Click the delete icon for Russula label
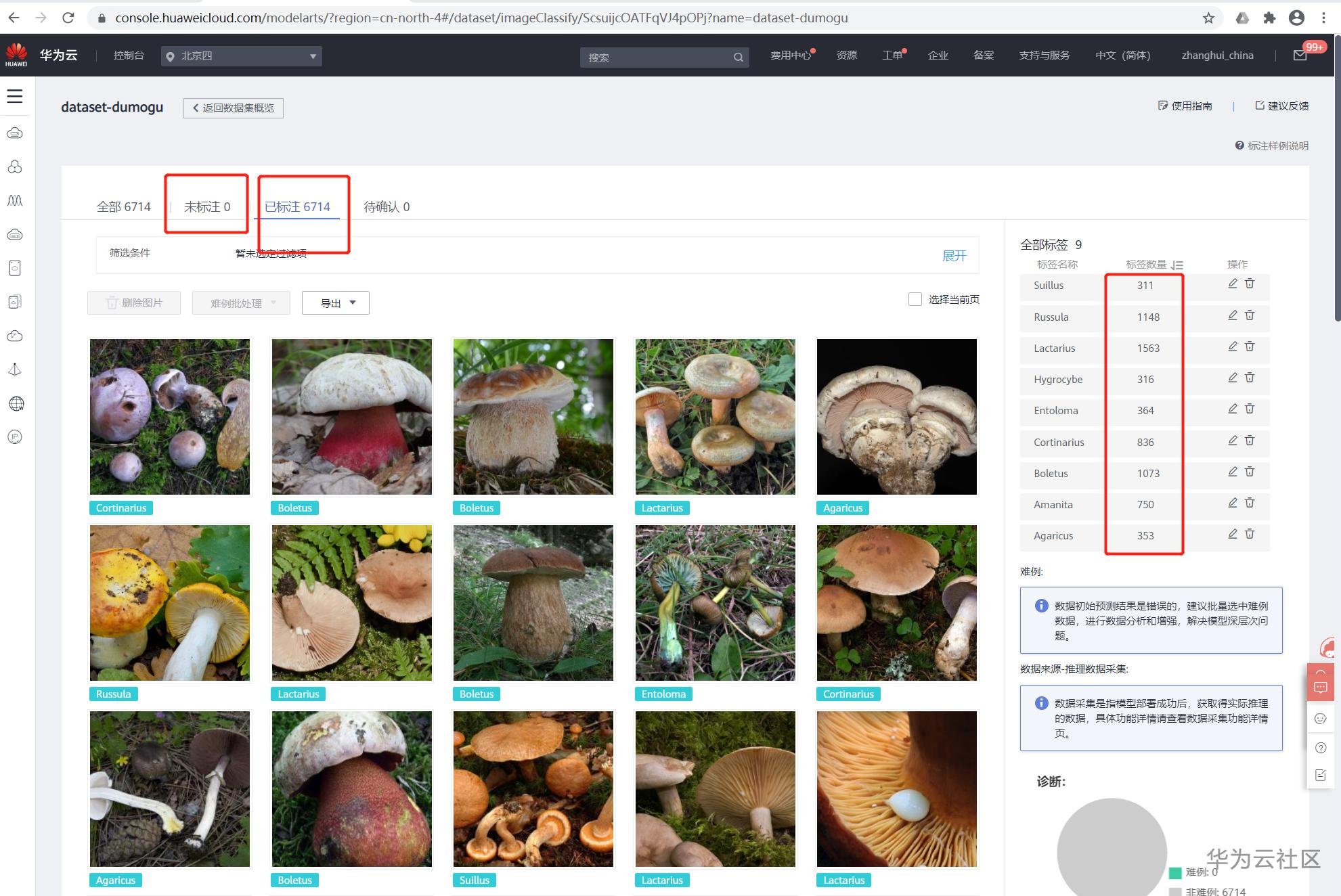This screenshot has height=896, width=1341. click(1250, 315)
